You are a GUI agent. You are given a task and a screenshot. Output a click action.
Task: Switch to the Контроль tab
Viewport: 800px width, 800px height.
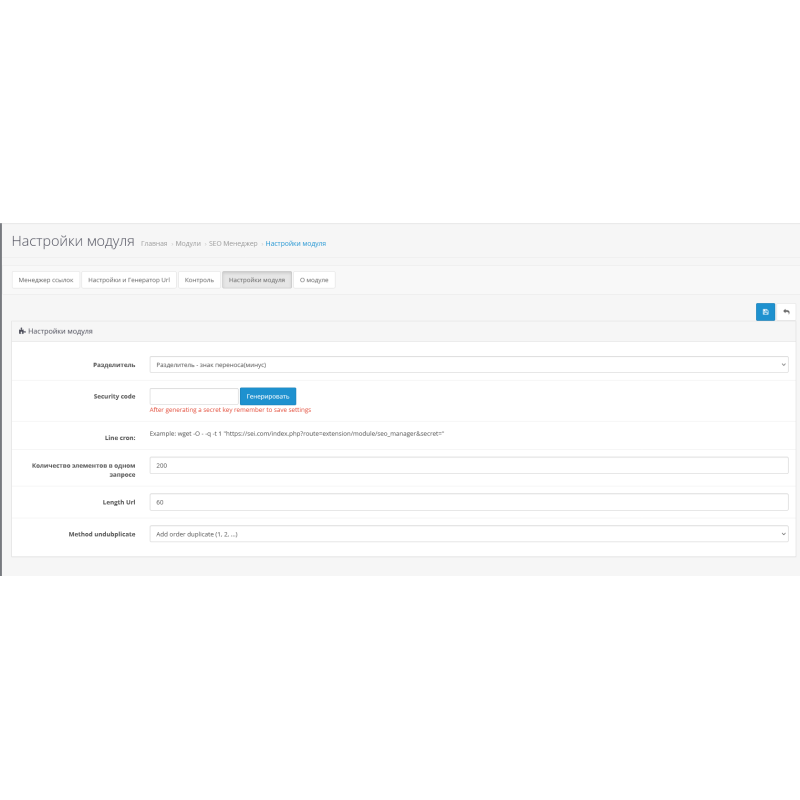[198, 280]
